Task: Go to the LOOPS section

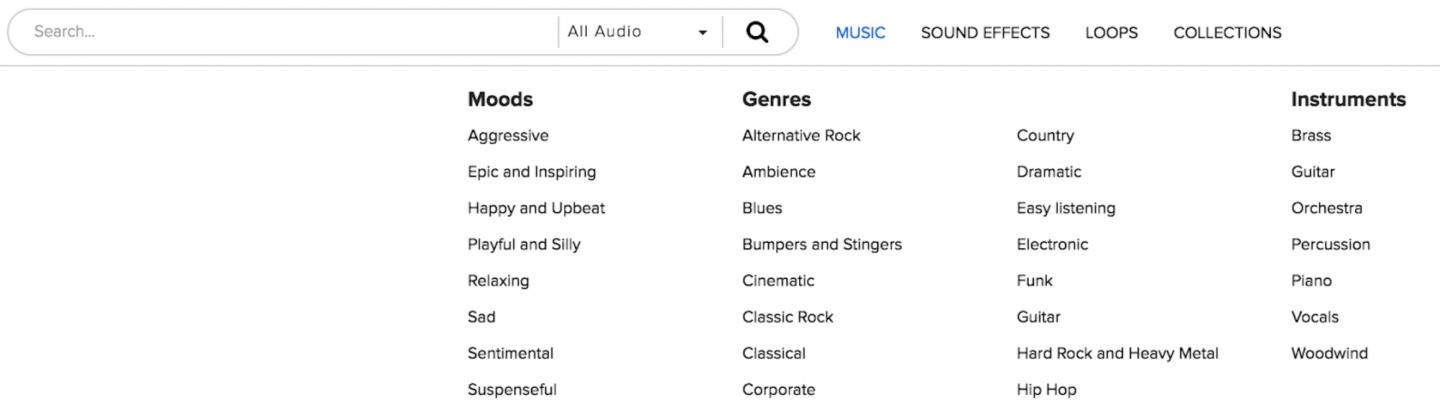Action: [x=1112, y=33]
